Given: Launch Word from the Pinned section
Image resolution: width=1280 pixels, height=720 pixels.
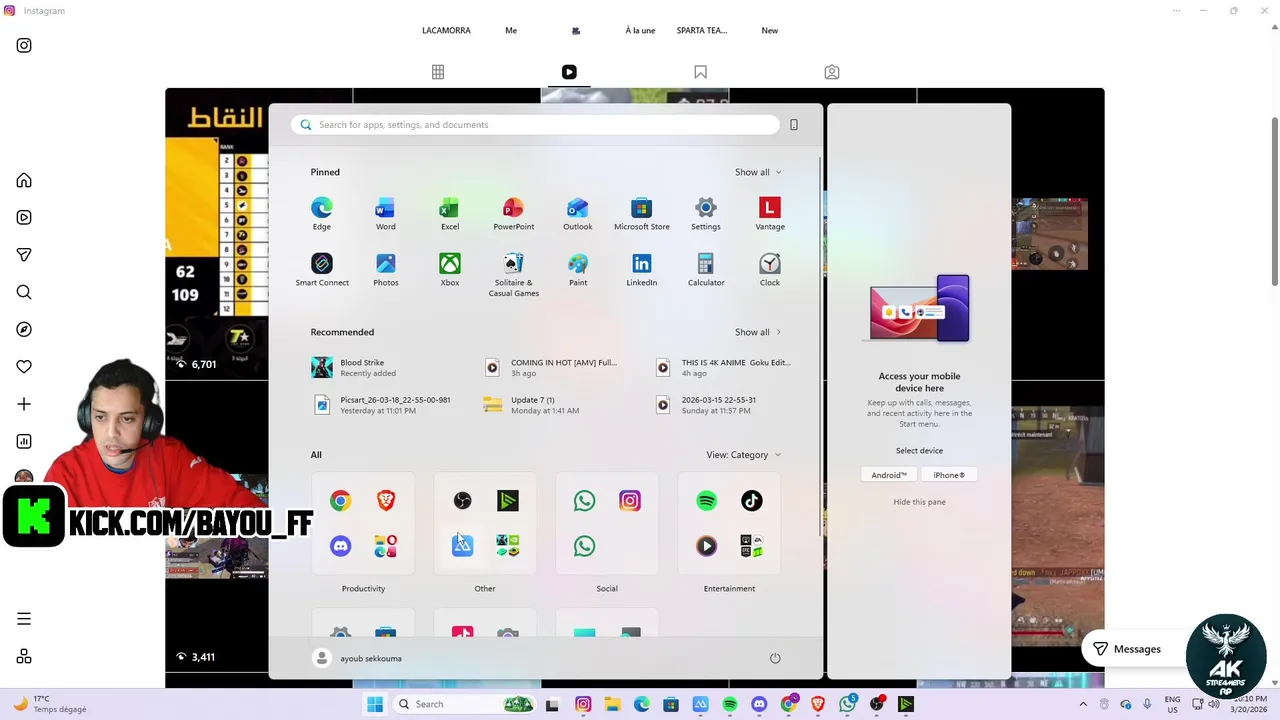Looking at the screenshot, I should (x=385, y=213).
